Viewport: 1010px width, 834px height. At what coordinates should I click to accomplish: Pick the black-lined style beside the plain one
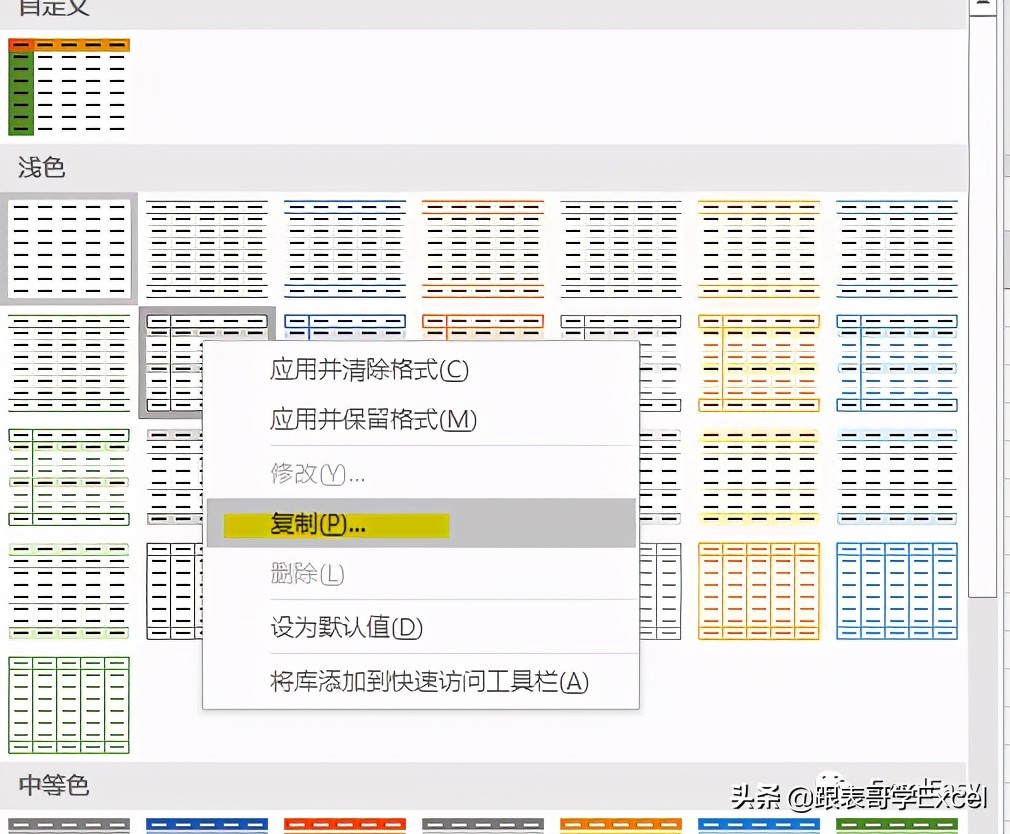(x=207, y=249)
